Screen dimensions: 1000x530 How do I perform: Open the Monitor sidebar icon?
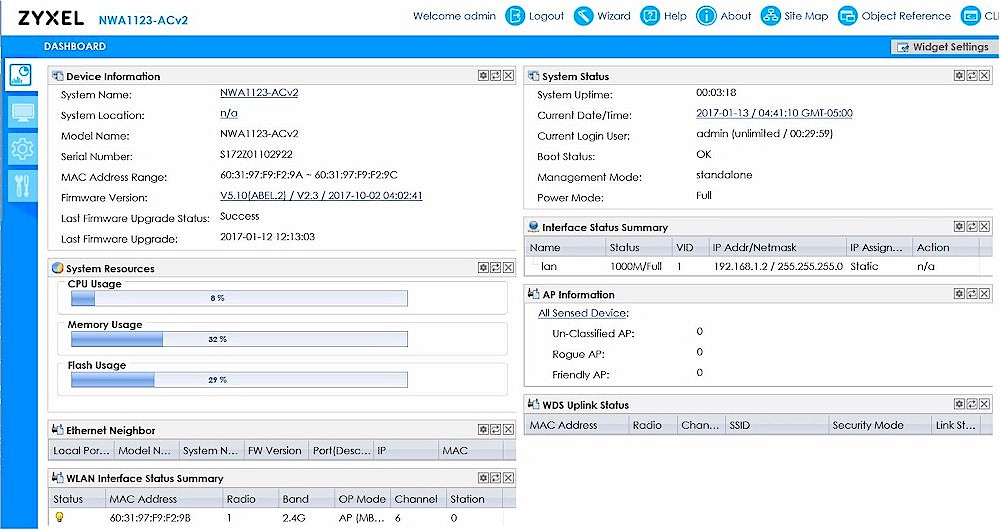point(22,112)
